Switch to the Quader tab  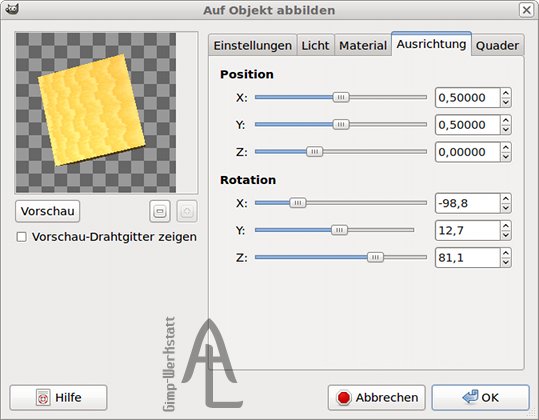point(497,45)
